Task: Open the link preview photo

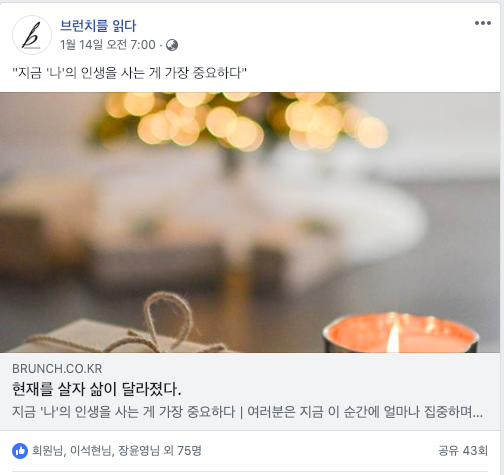Action: pyautogui.click(x=250, y=222)
